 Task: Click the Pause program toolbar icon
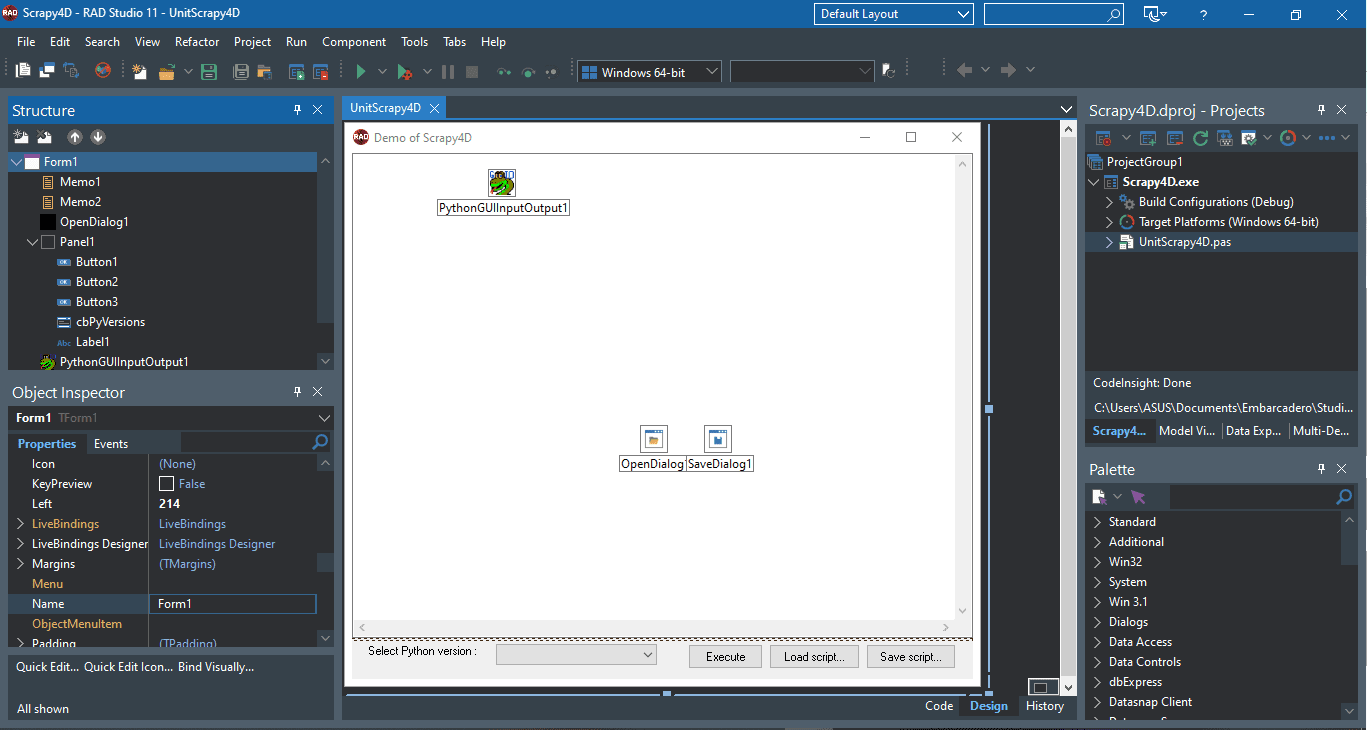448,71
